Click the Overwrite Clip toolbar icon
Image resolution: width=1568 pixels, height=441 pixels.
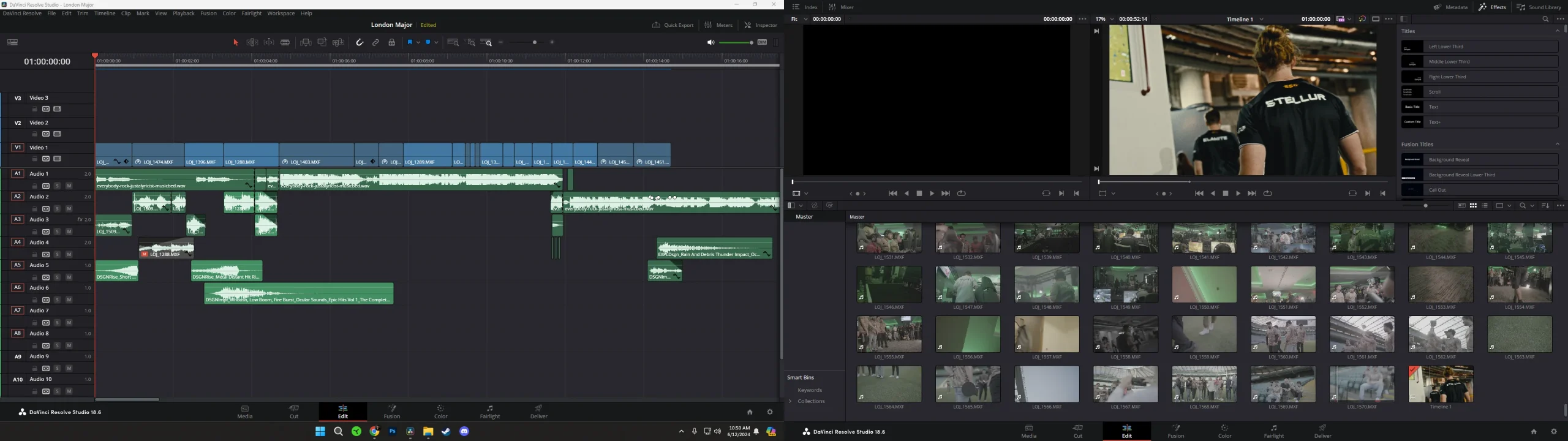point(322,42)
